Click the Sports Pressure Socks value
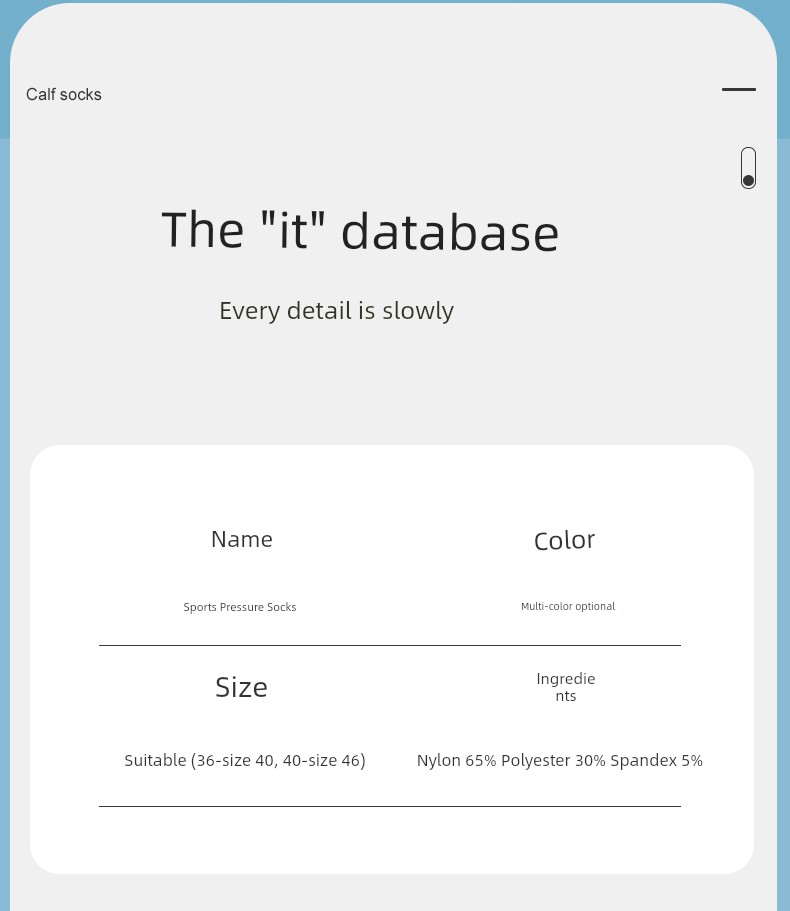The height and width of the screenshot is (911, 790). click(240, 607)
